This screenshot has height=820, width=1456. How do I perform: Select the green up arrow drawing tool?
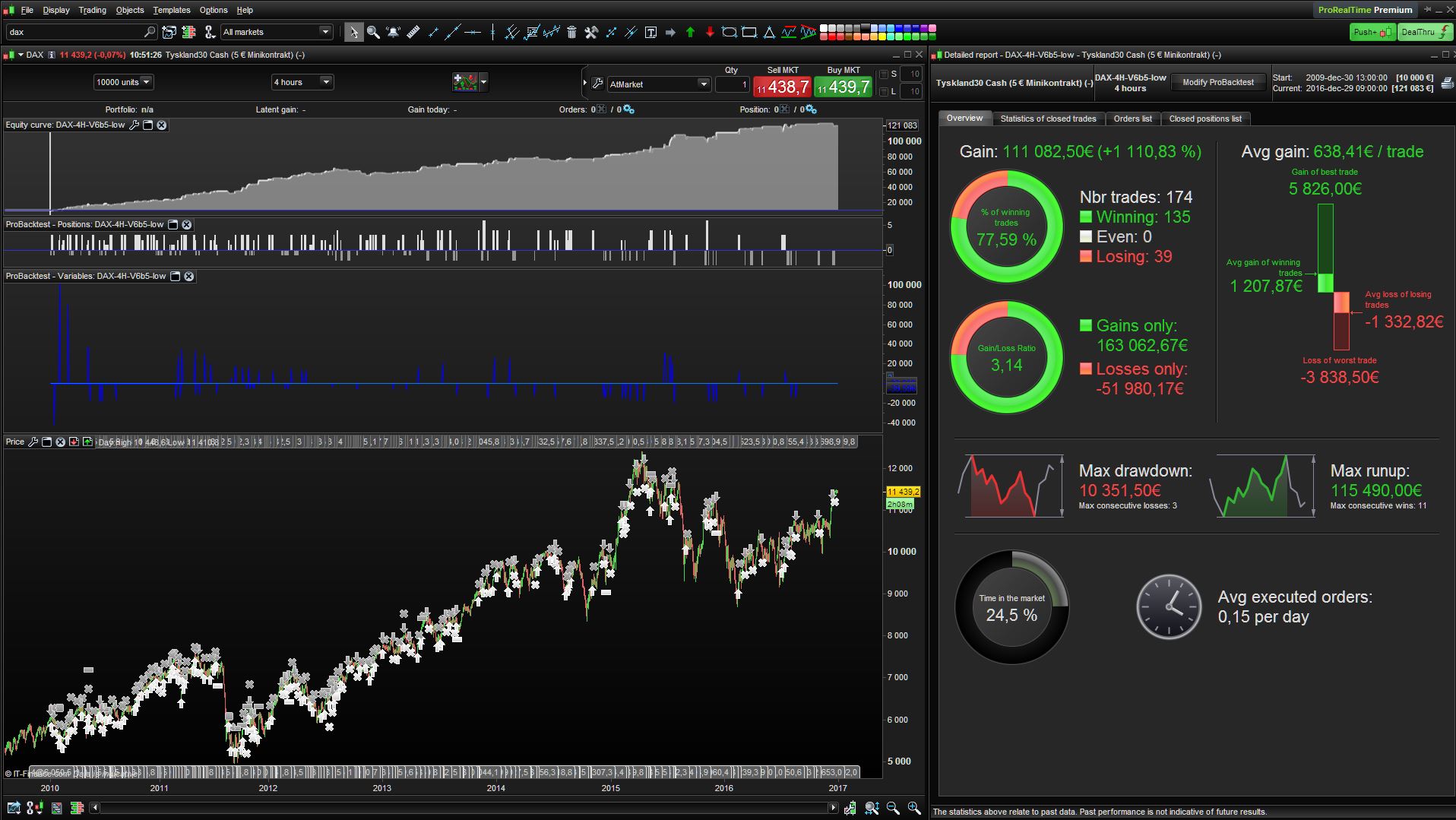[x=690, y=32]
